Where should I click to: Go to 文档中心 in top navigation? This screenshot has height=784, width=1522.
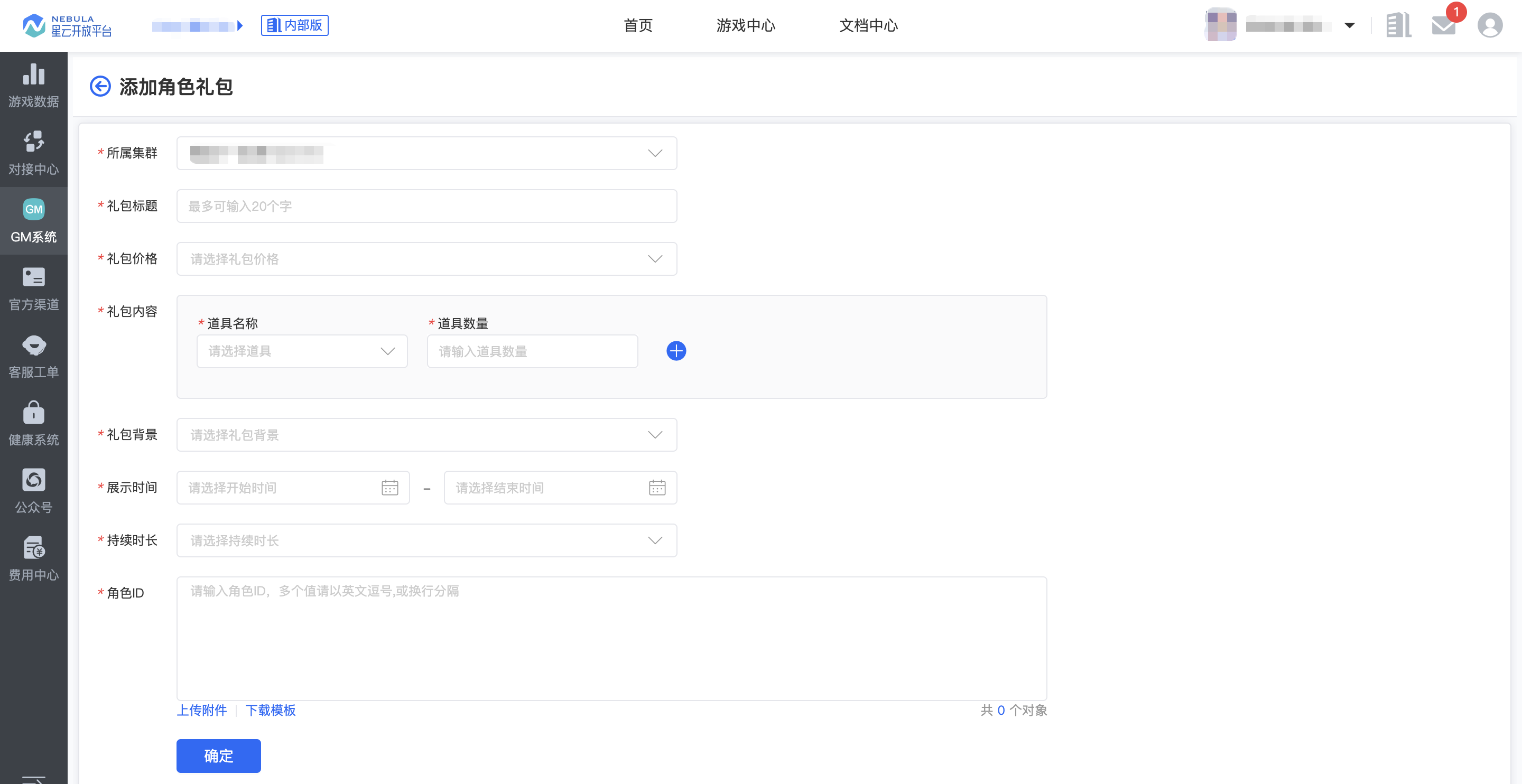pos(868,25)
